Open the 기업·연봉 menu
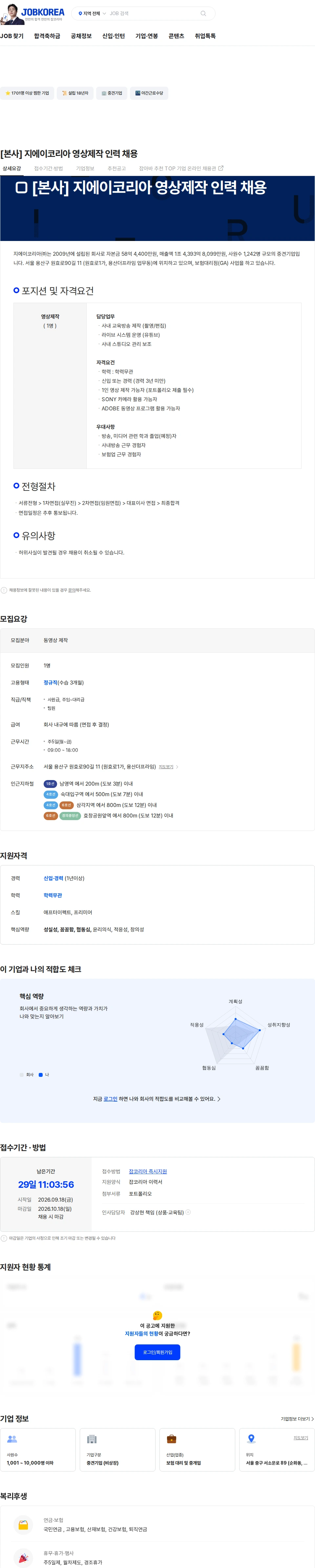Image resolution: width=315 pixels, height=1568 pixels. tap(147, 36)
